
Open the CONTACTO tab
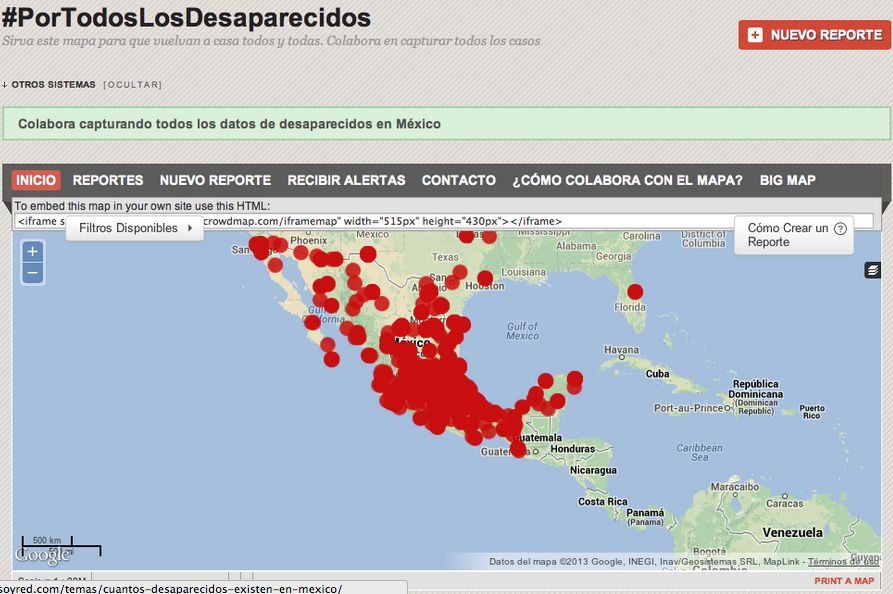458,180
